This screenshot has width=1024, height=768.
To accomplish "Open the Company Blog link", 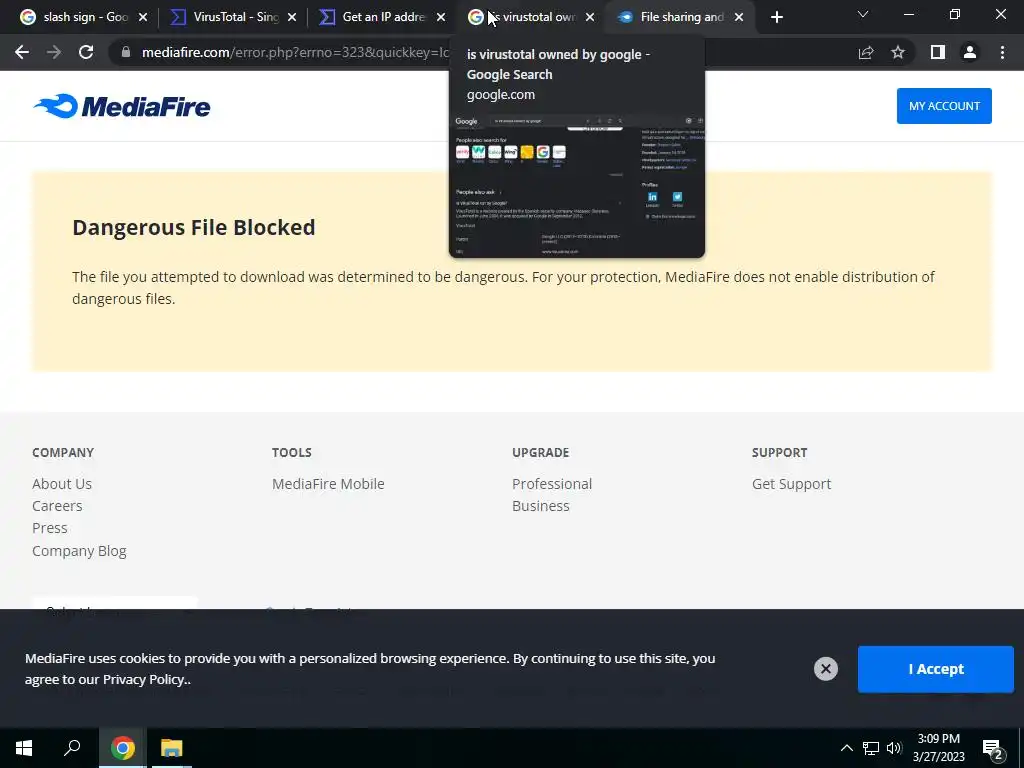I will (x=79, y=551).
